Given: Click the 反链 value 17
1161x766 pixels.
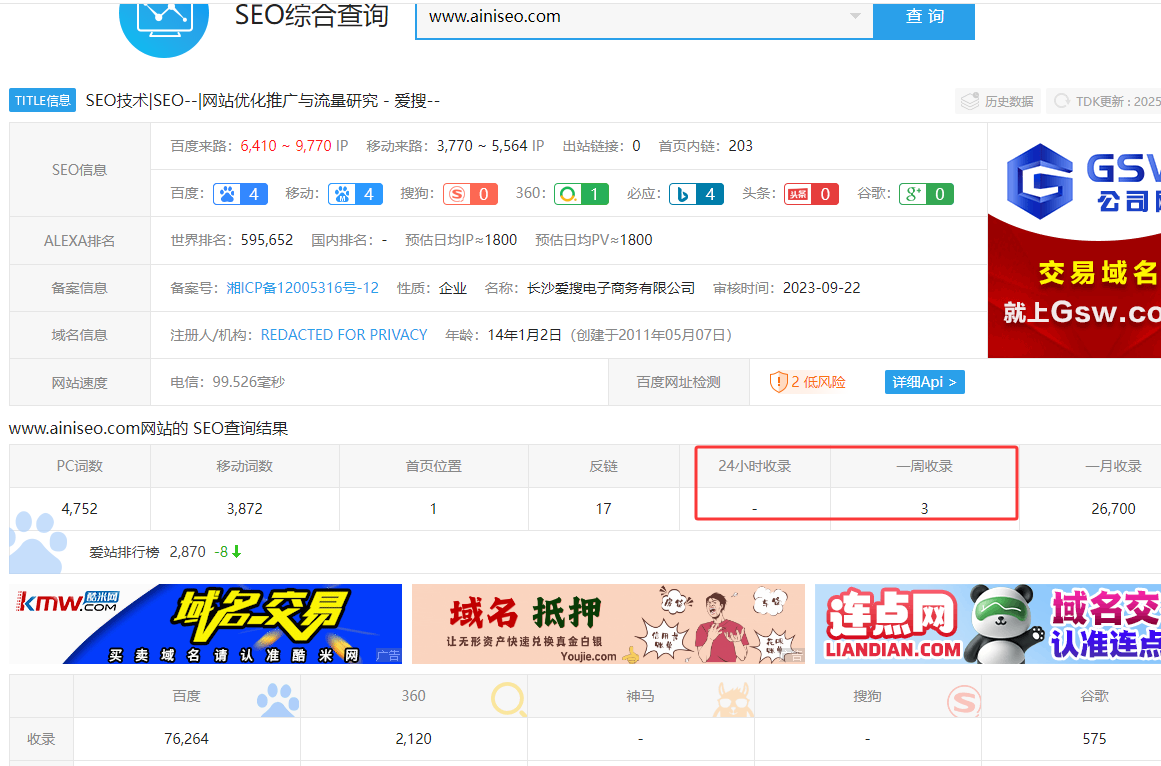Looking at the screenshot, I should 603,508.
